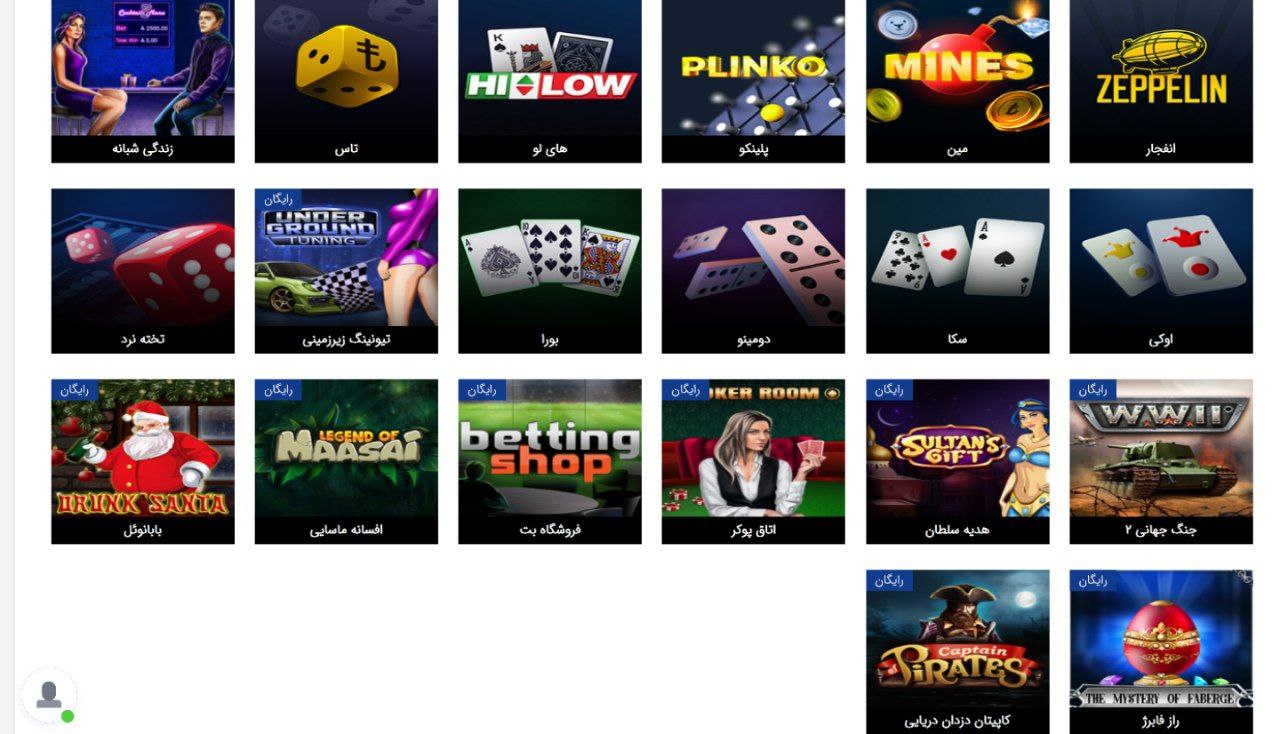Open the nightlife bar game tile
Screen dimensions: 1280x734
(x=143, y=81)
